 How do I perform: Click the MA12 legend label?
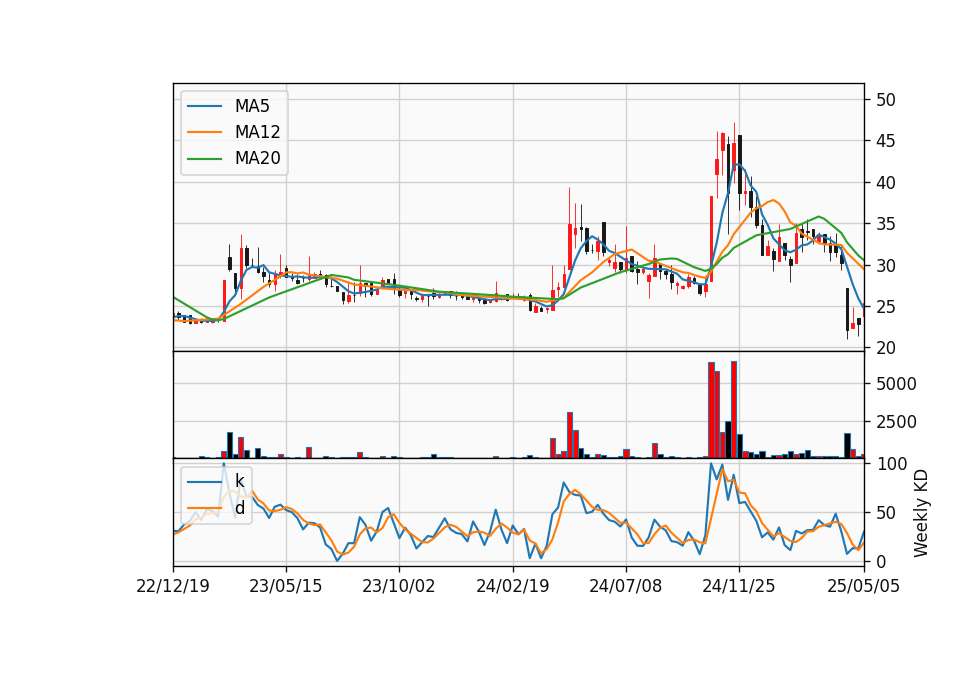pyautogui.click(x=257, y=132)
